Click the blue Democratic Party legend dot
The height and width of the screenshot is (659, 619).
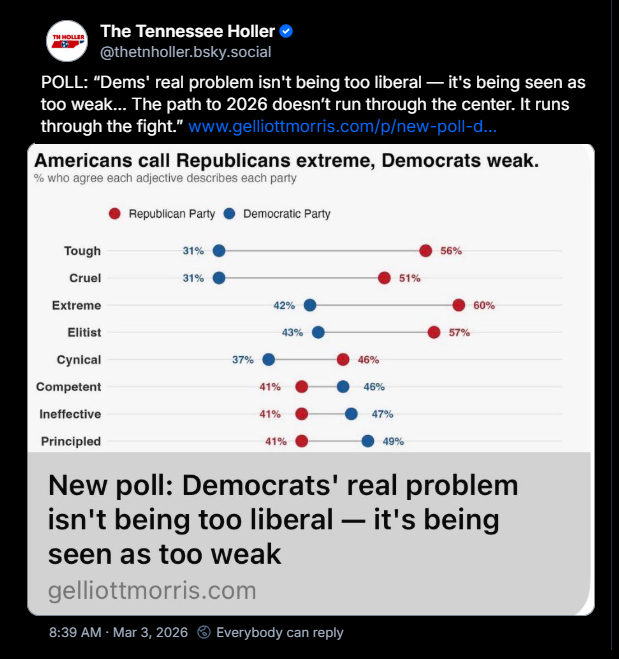pyautogui.click(x=230, y=213)
